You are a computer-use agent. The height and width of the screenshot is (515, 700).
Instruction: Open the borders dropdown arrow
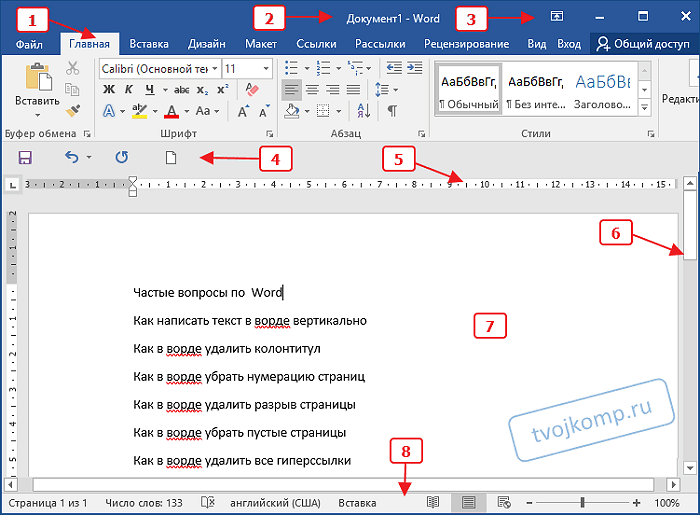click(338, 111)
